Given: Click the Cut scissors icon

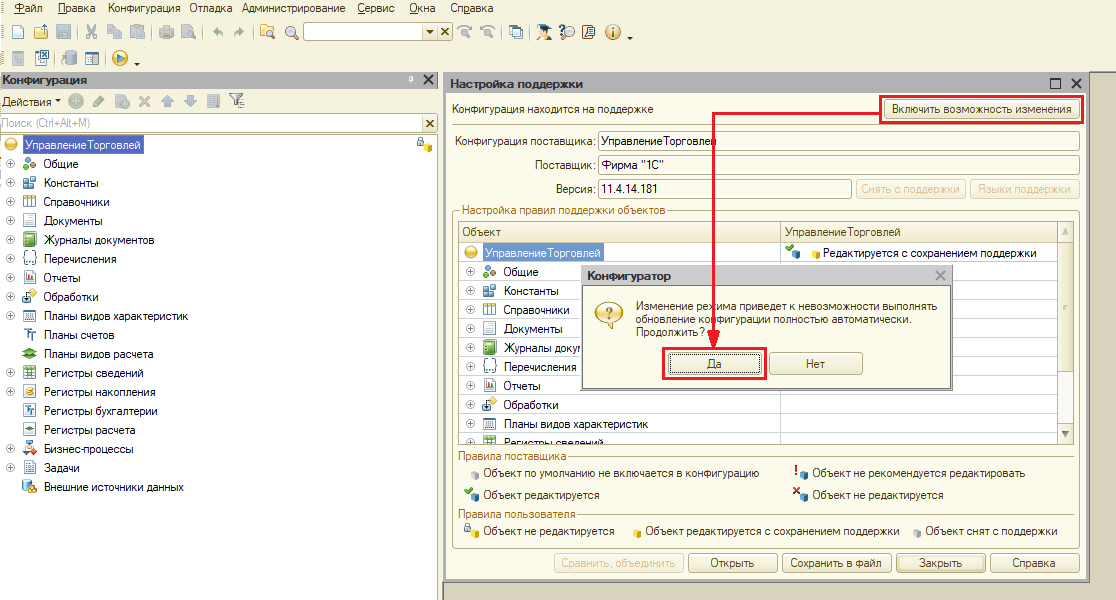Looking at the screenshot, I should point(91,32).
